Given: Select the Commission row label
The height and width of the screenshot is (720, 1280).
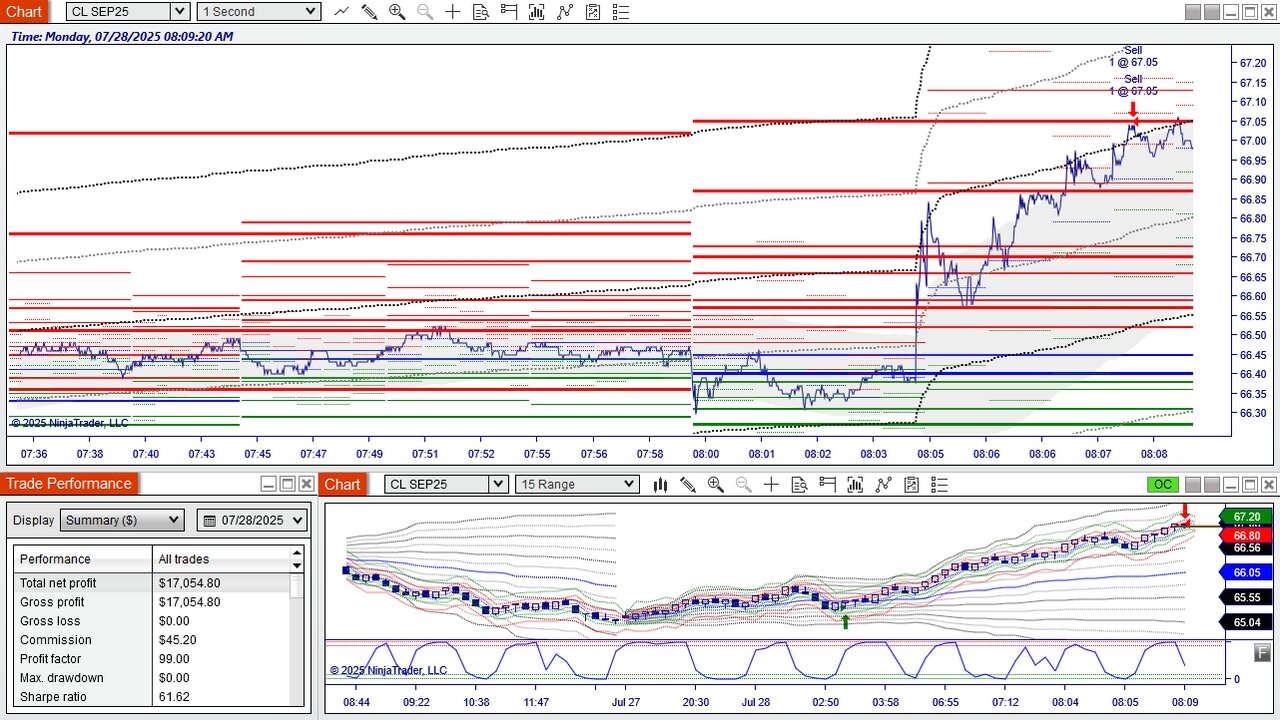Looking at the screenshot, I should pos(56,640).
